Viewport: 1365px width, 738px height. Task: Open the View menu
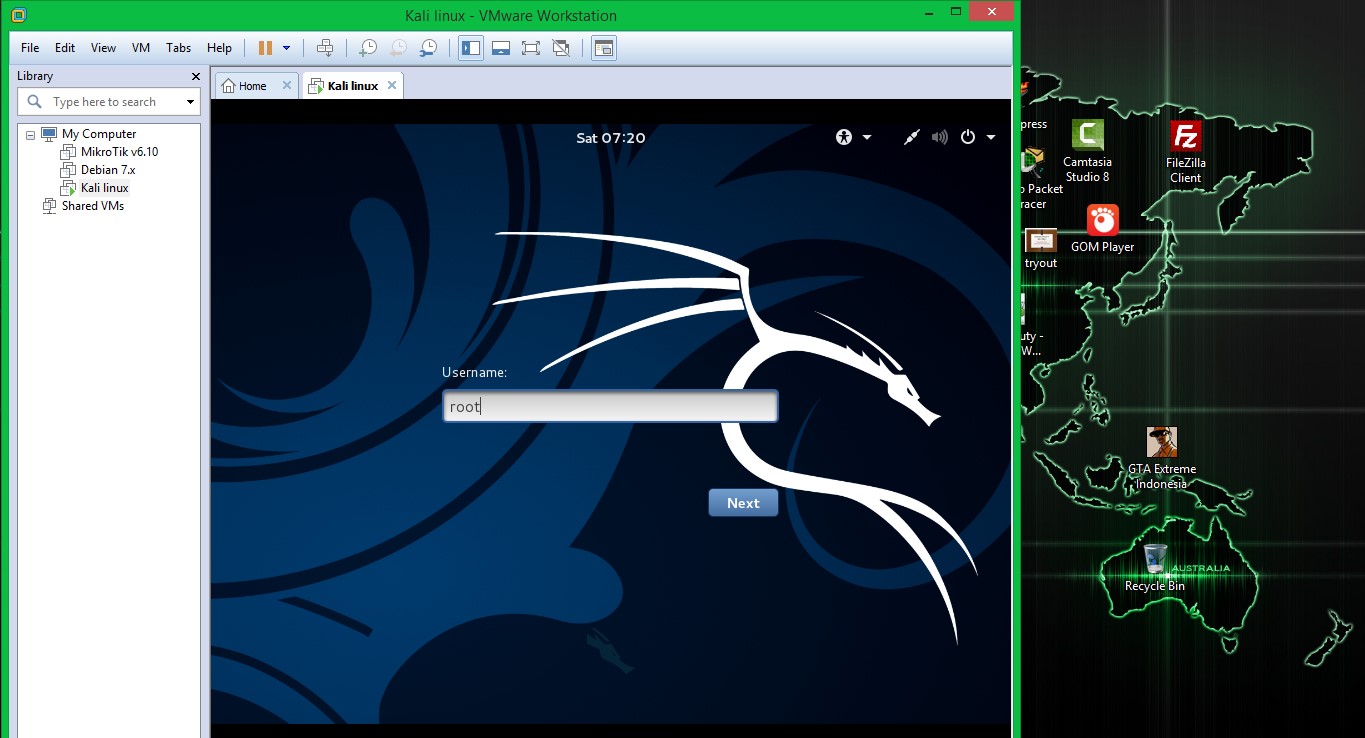(x=103, y=48)
